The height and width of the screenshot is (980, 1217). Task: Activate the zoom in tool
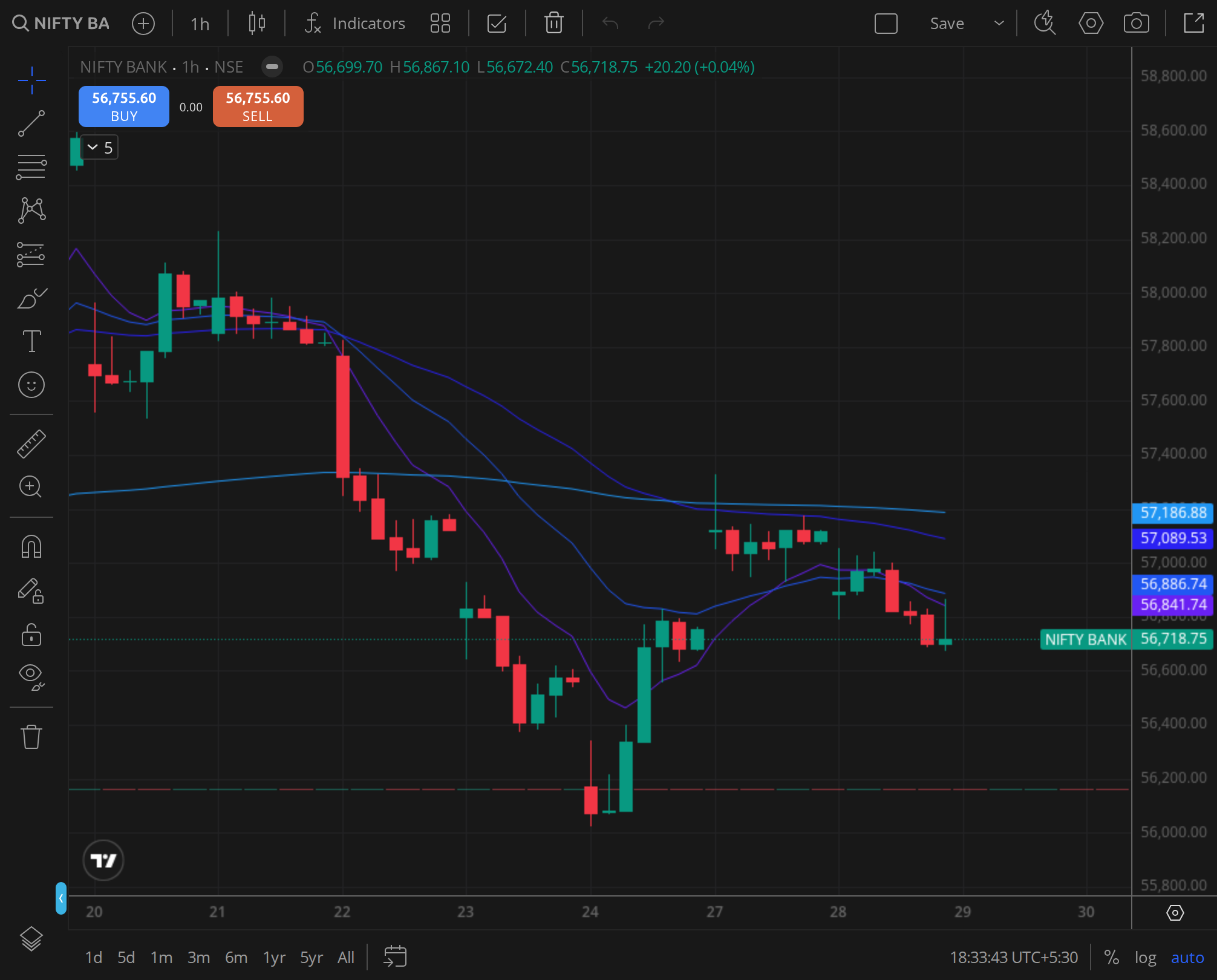click(31, 487)
